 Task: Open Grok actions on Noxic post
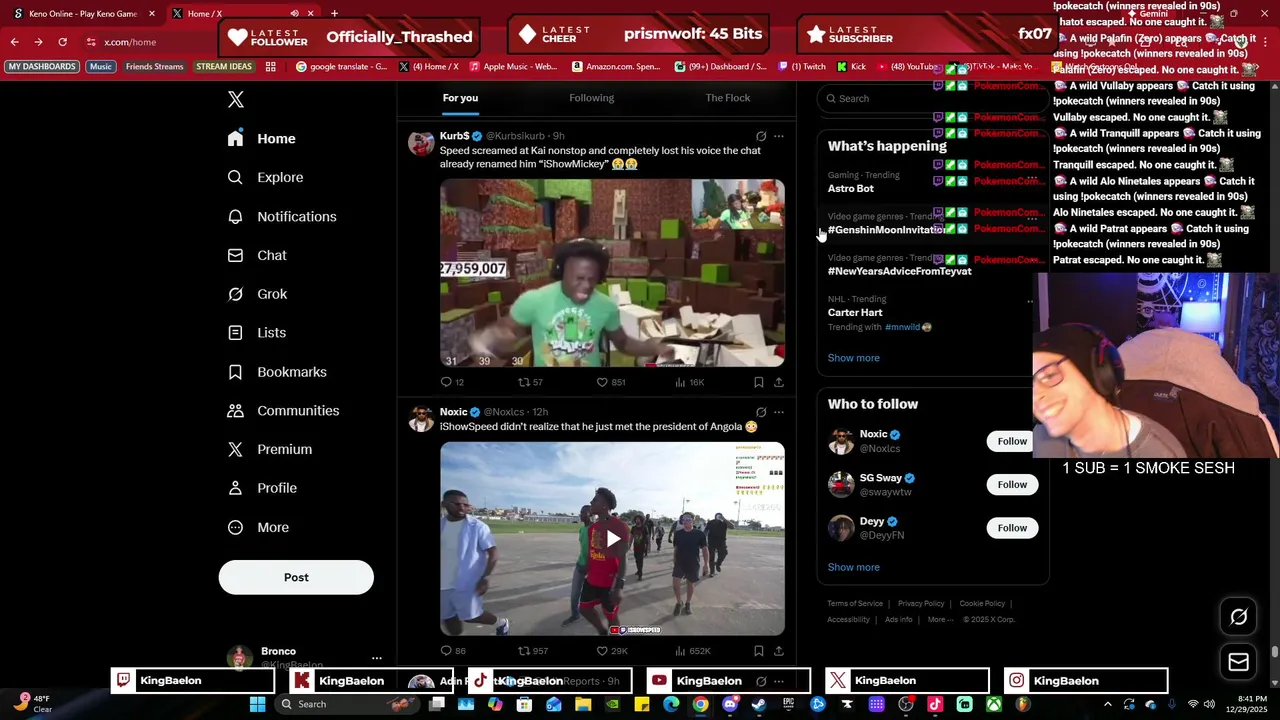click(761, 412)
